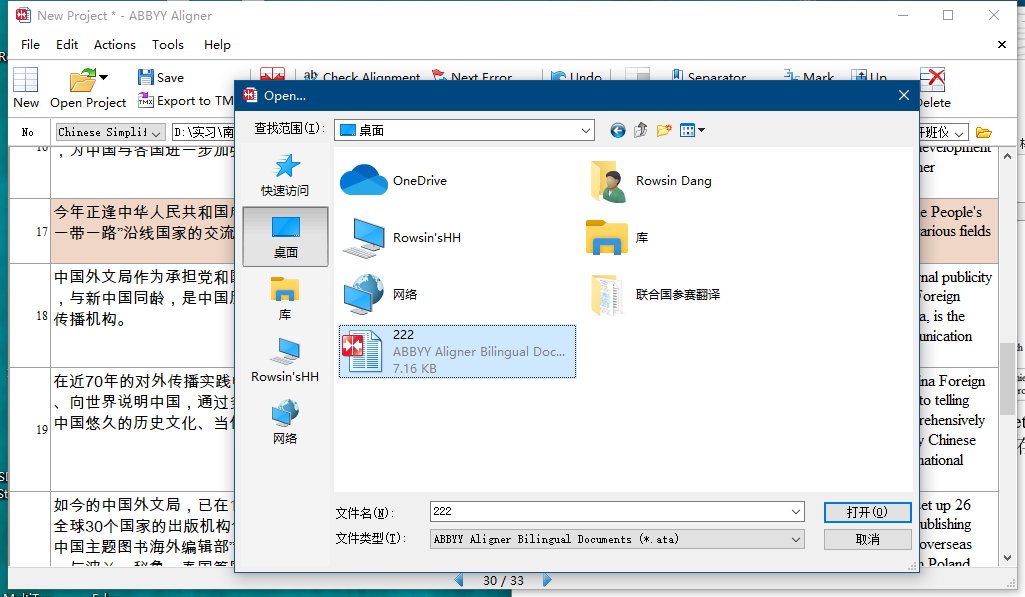Image resolution: width=1025 pixels, height=597 pixels.
Task: Close the Open dialog
Action: coord(903,95)
